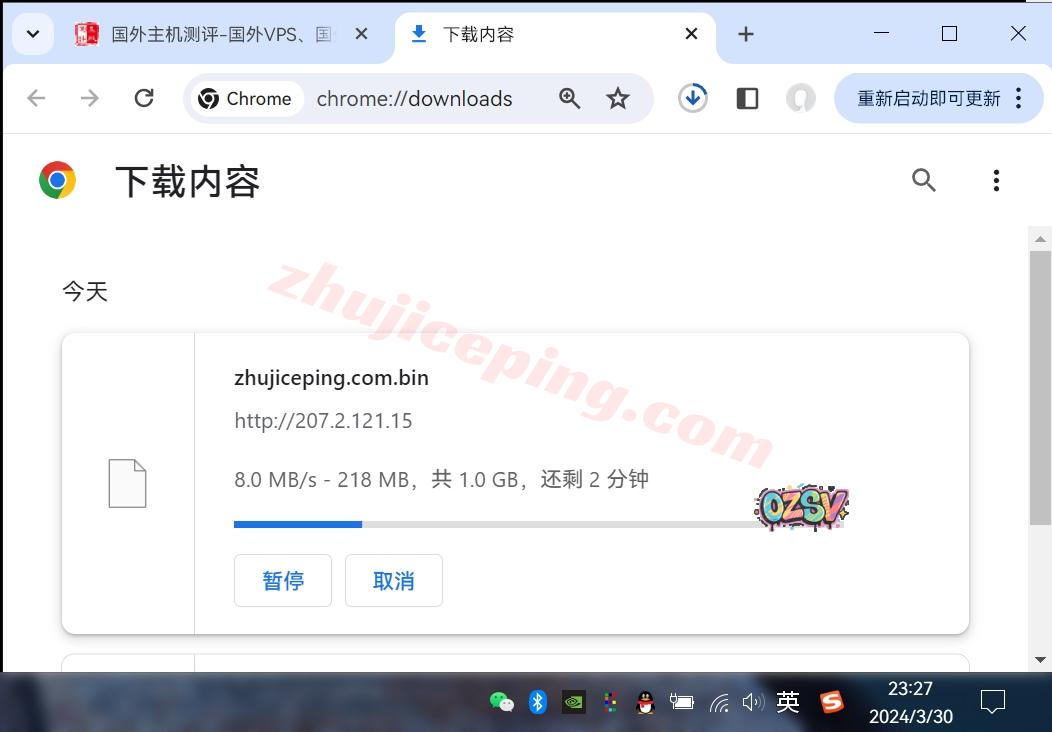
Task: Pause the download with 暂停
Action: (283, 581)
